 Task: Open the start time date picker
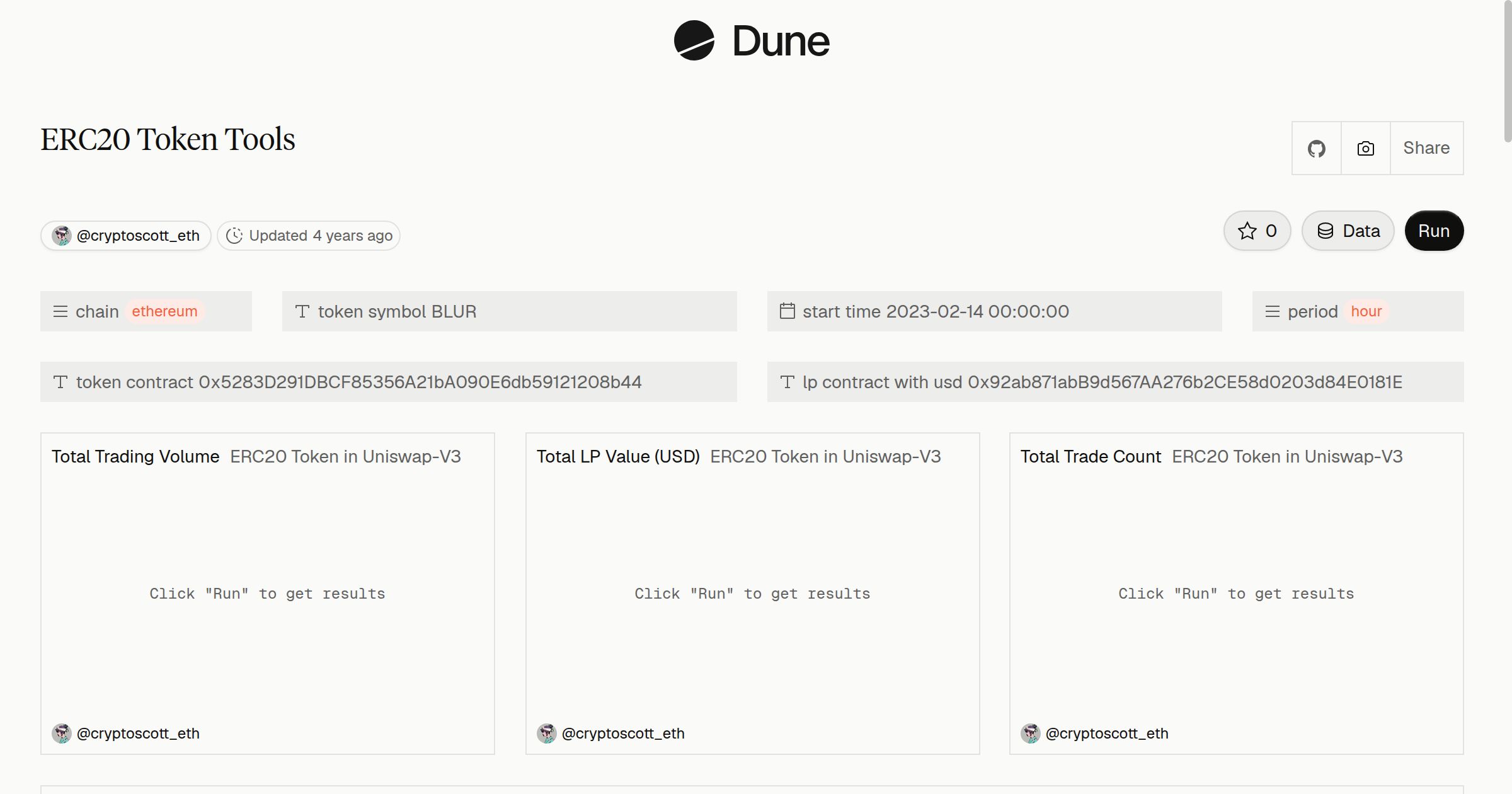(995, 311)
